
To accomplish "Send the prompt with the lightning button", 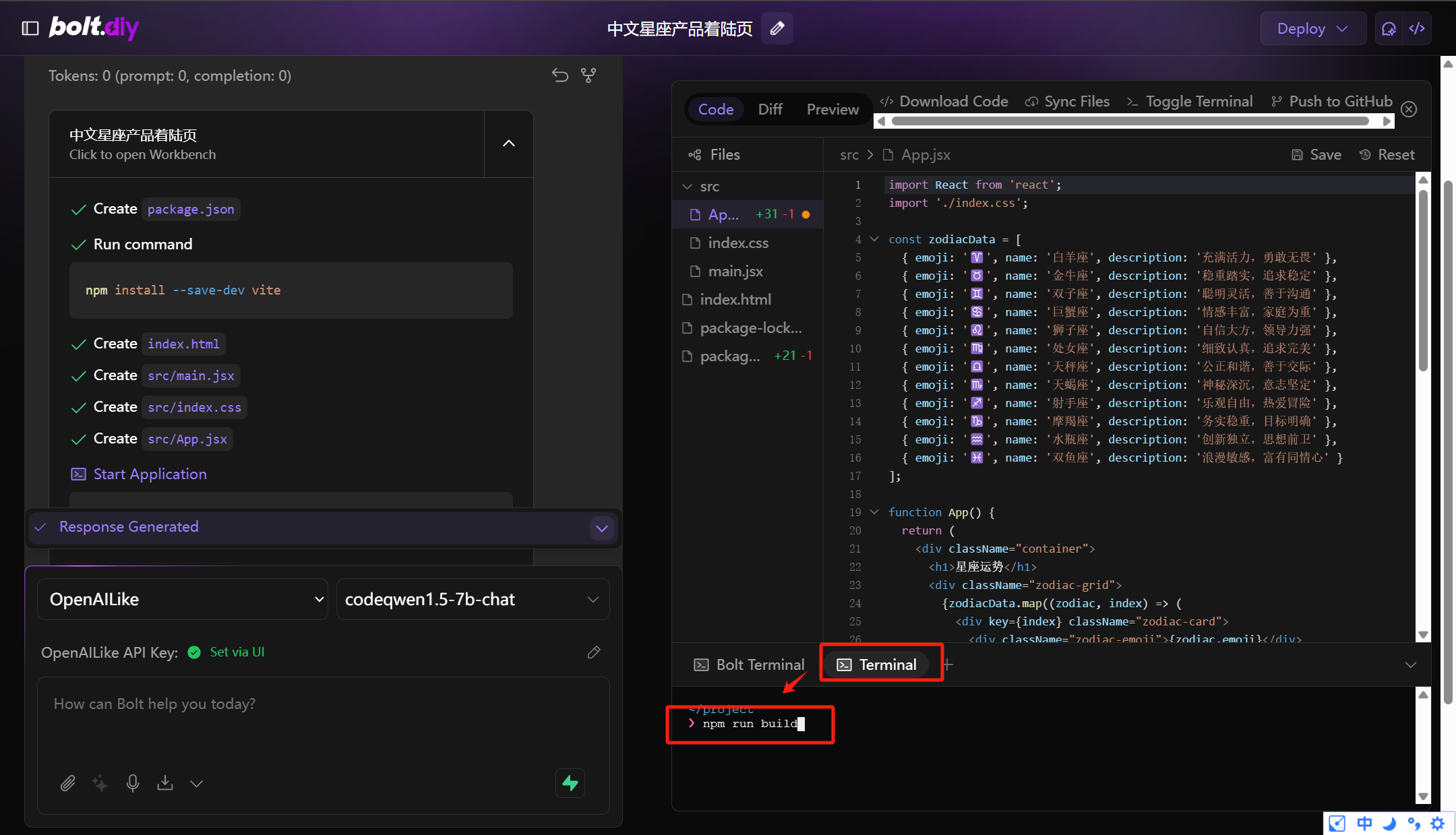I will pyautogui.click(x=570, y=783).
